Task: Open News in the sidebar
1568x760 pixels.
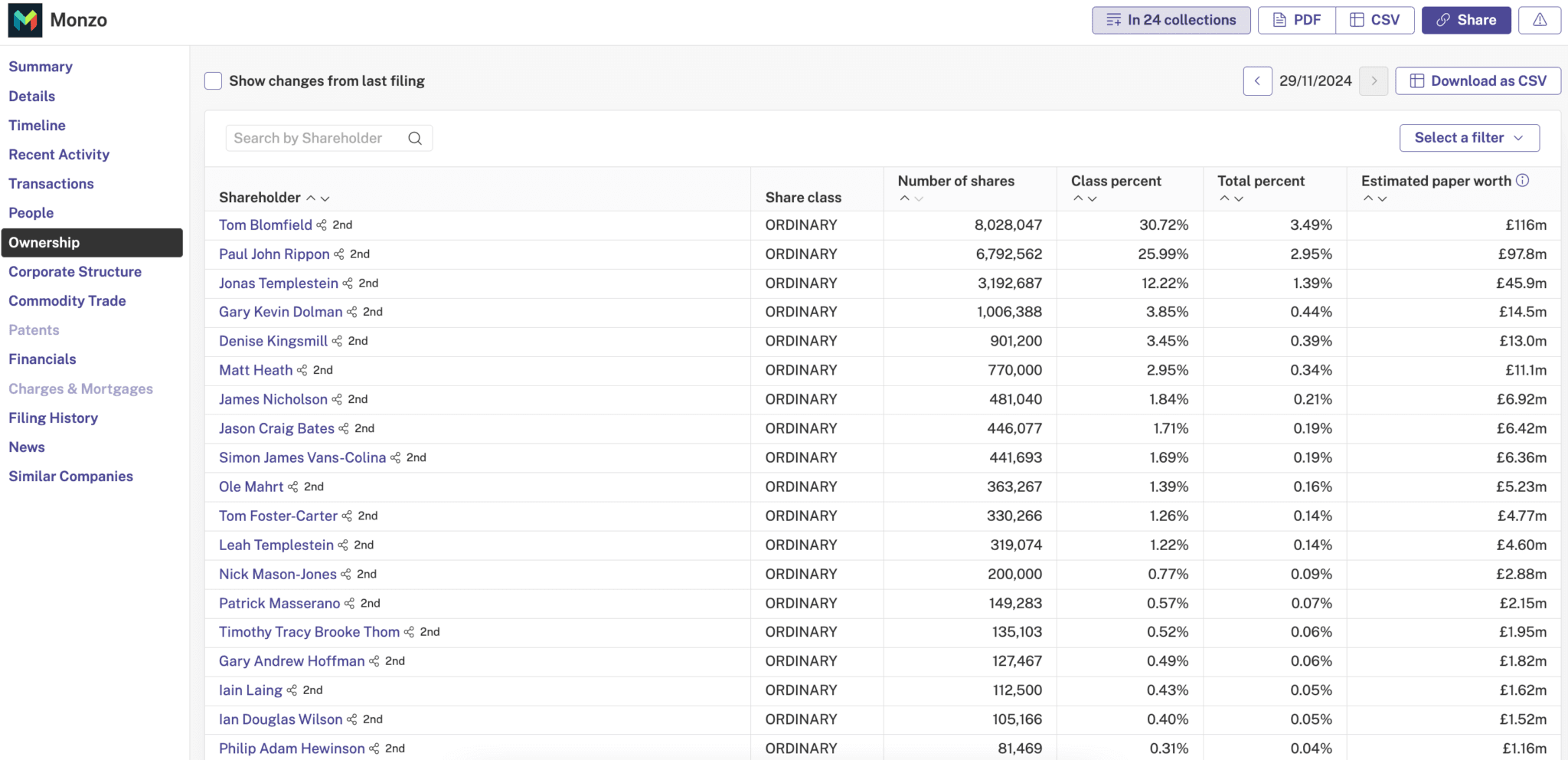Action: pos(27,447)
